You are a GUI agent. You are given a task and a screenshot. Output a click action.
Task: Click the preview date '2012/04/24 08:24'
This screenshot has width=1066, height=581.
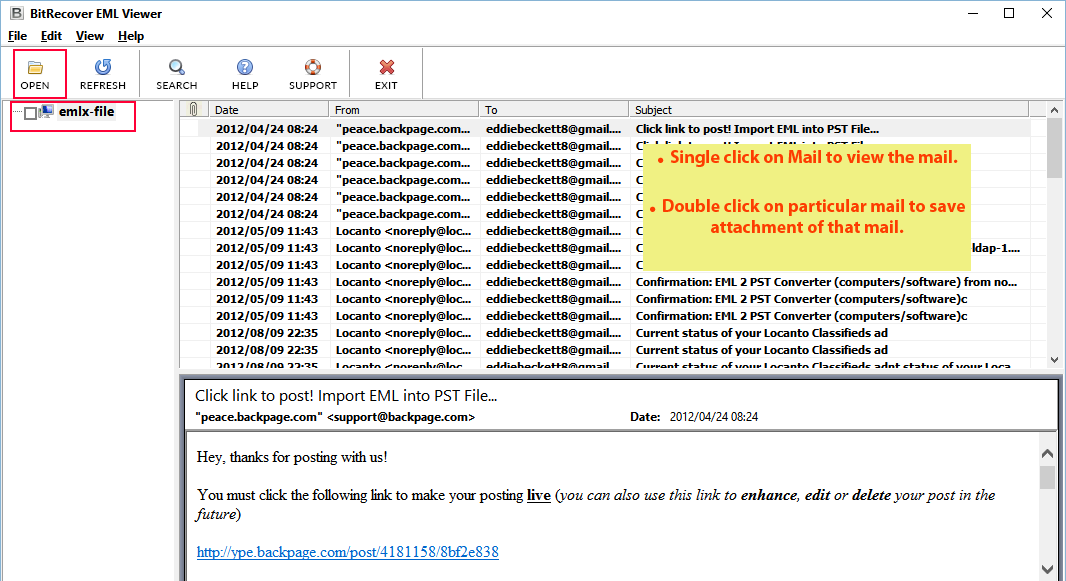pos(714,417)
